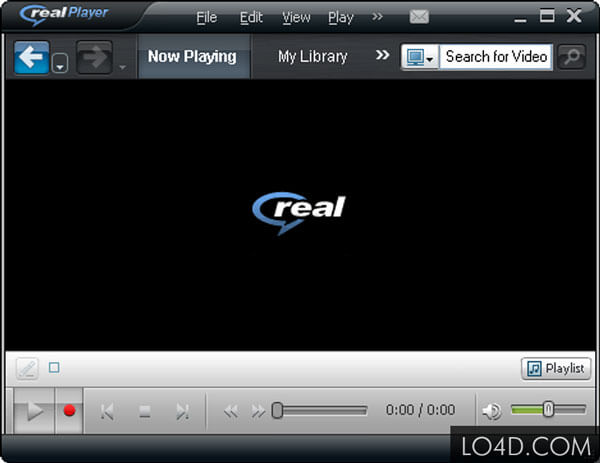This screenshot has height=463, width=600.
Task: Click the red Record button
Action: pos(69,410)
